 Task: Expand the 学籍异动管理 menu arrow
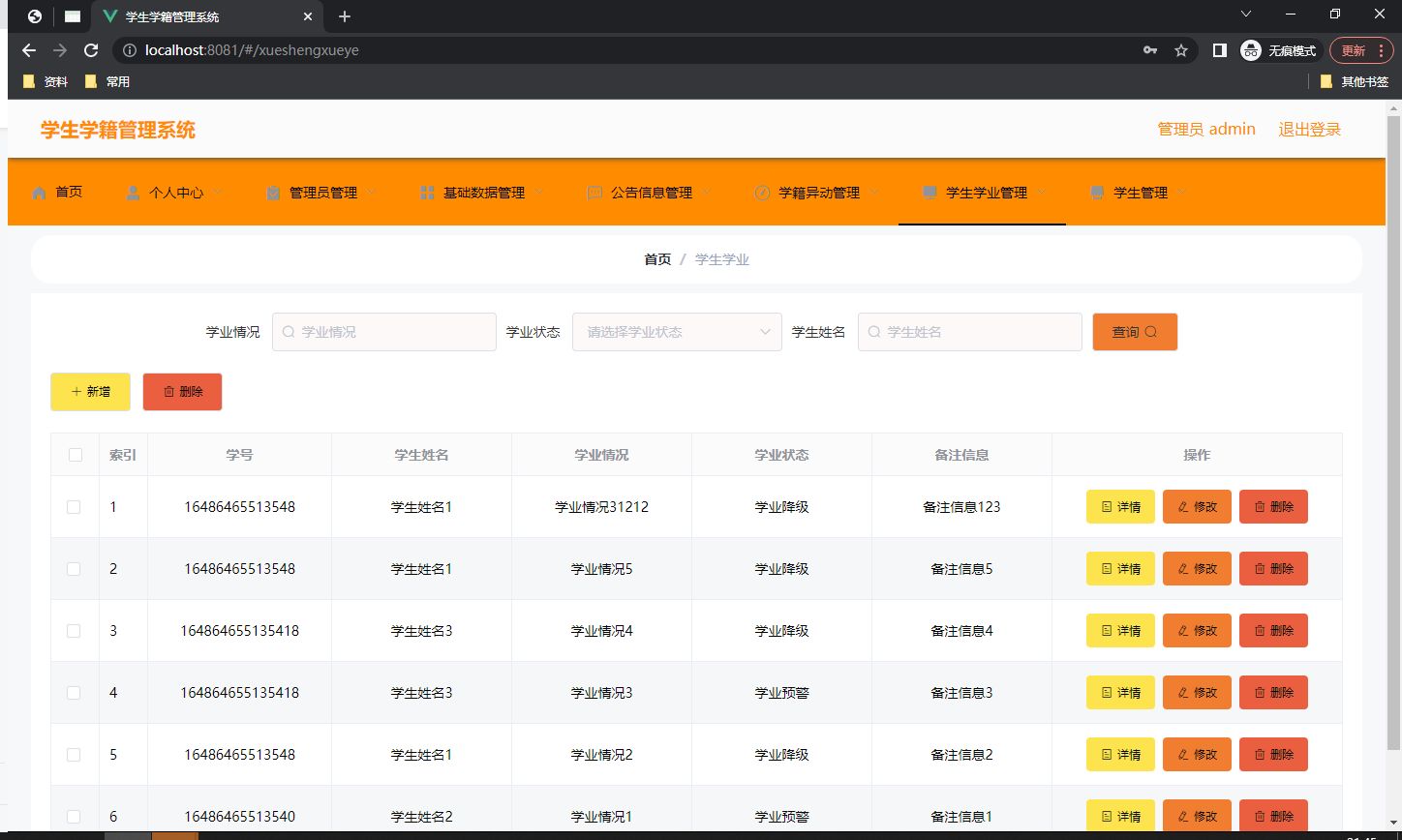873,192
